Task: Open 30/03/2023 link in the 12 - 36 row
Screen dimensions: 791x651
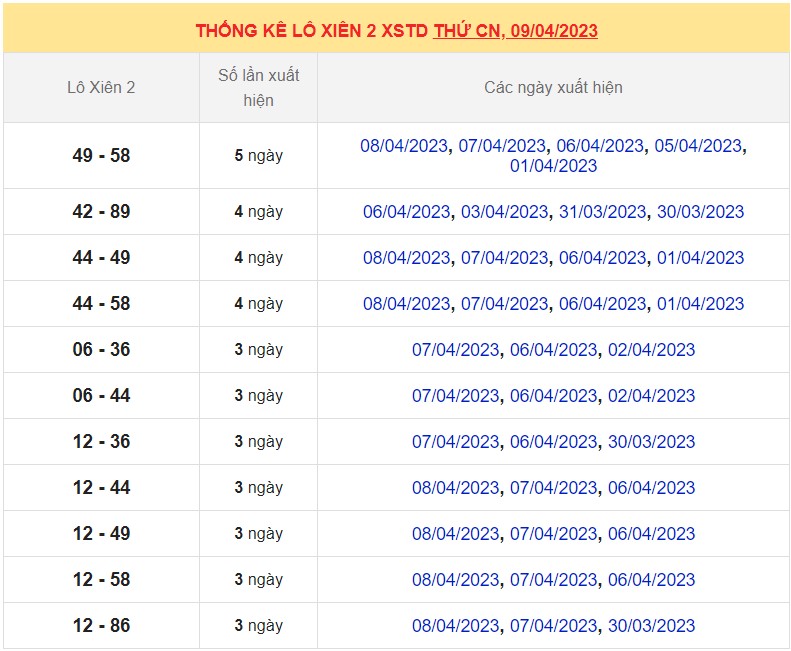Action: (x=651, y=442)
